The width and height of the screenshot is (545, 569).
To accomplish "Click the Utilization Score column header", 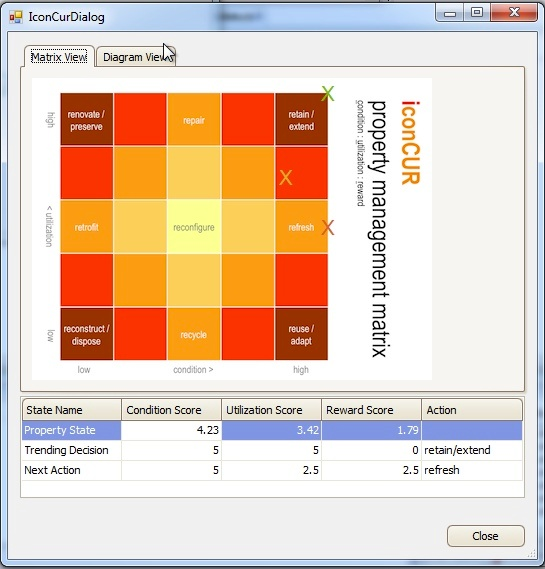I will (271, 410).
